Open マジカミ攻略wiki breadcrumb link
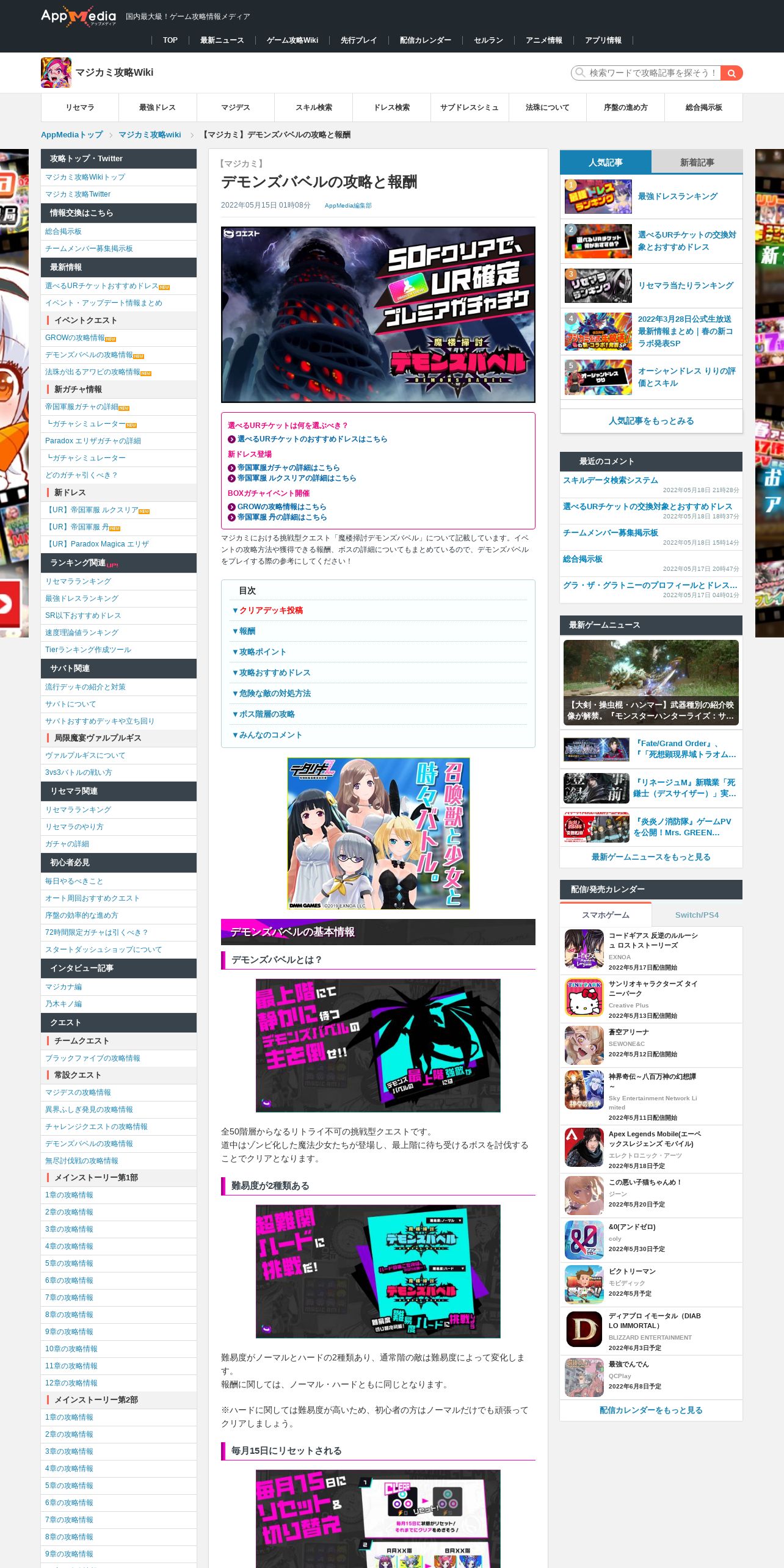The width and height of the screenshot is (784, 1568). (150, 135)
